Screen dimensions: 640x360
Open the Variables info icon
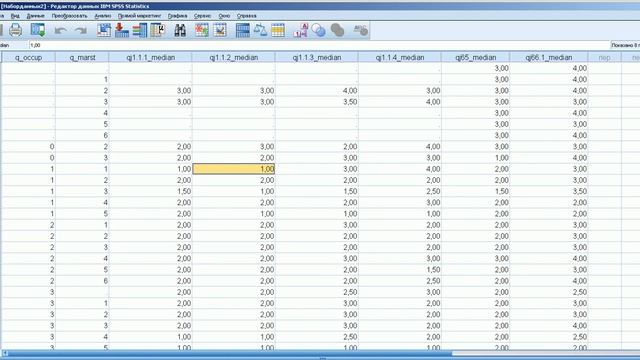coord(140,30)
